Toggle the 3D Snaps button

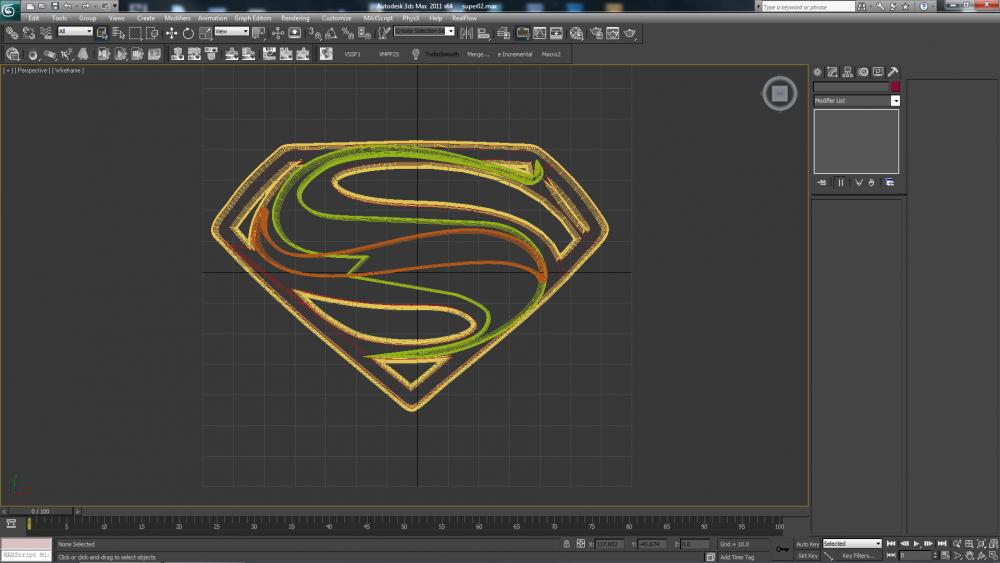(314, 33)
